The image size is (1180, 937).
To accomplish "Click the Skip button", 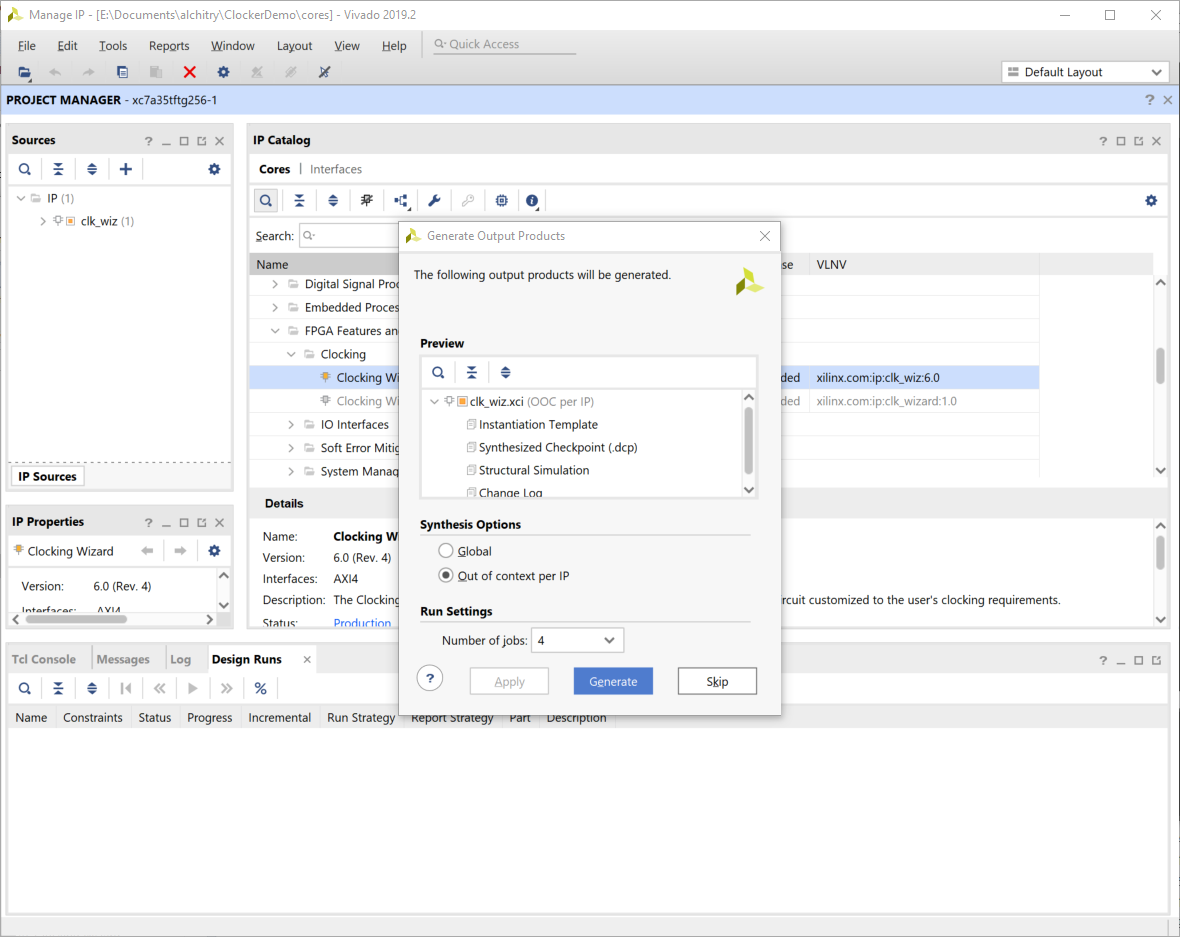I will 716,681.
